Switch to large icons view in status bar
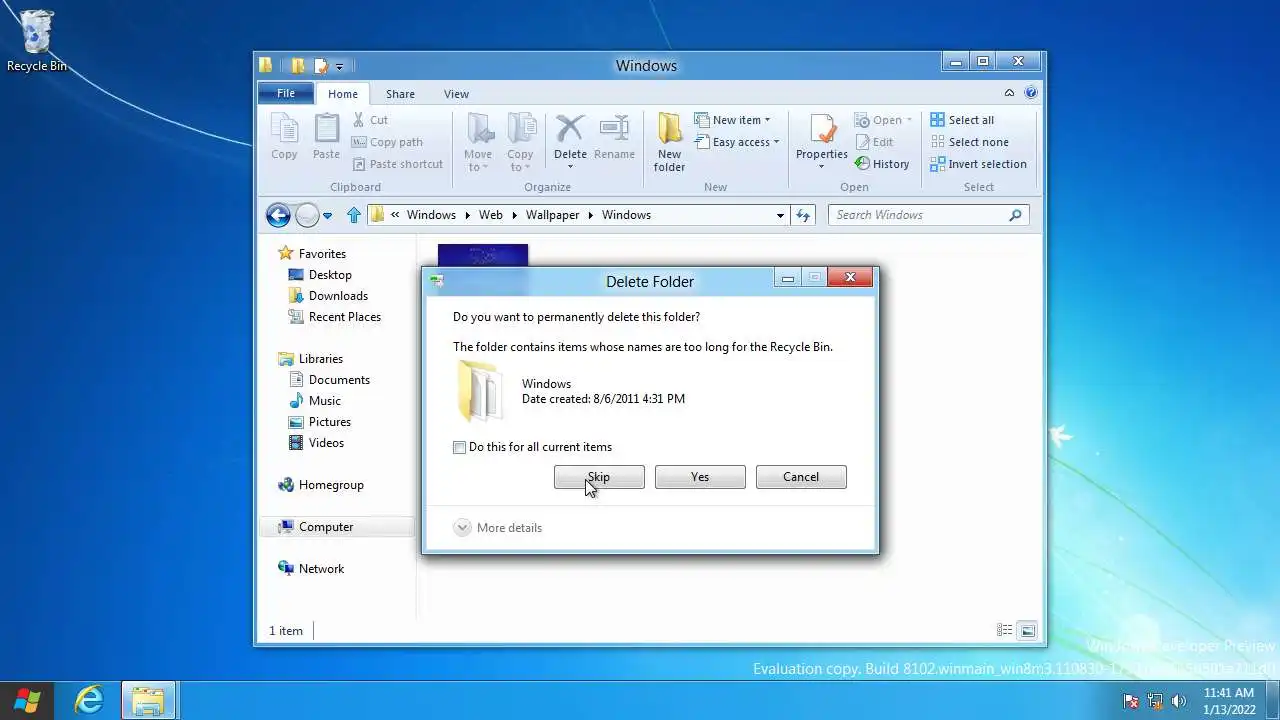1280x720 pixels. 1027,630
